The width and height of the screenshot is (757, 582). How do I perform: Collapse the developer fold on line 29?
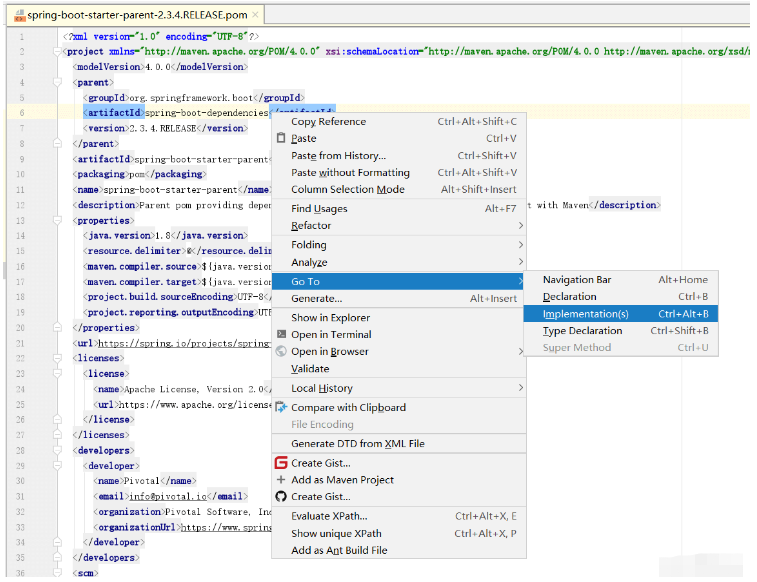57,465
